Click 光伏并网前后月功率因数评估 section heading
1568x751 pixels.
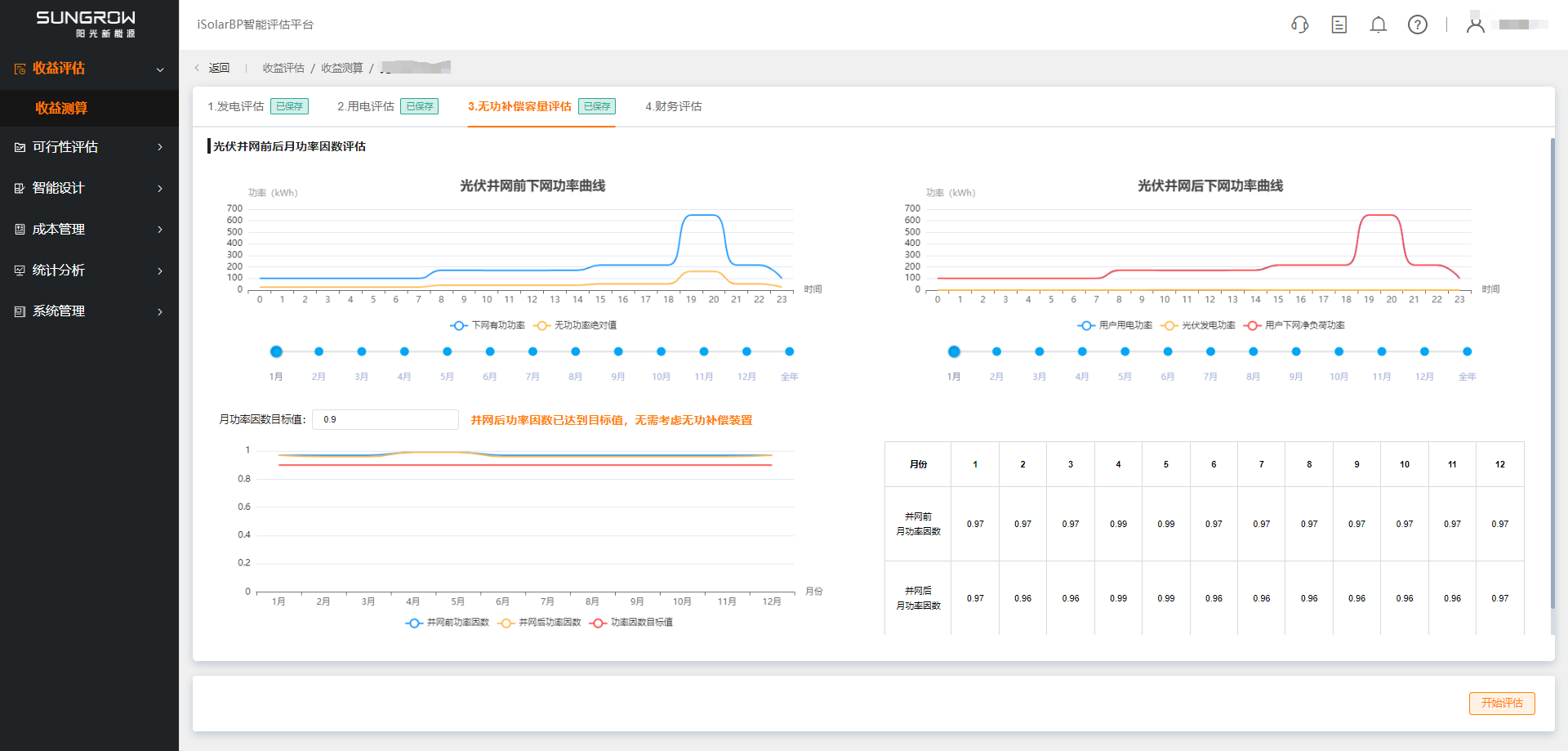pos(289,146)
